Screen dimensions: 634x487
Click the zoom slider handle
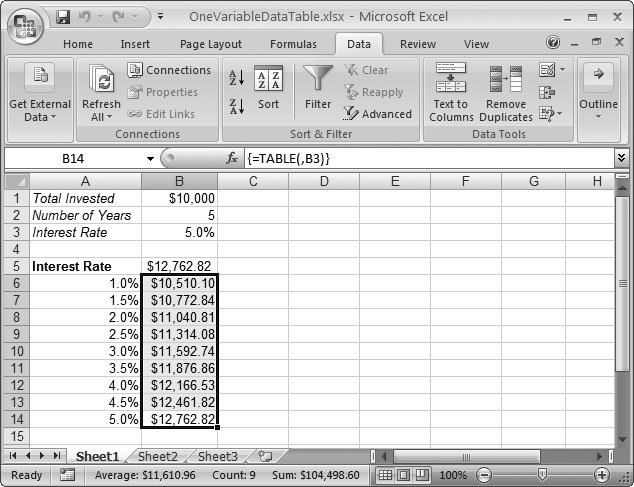[541, 475]
